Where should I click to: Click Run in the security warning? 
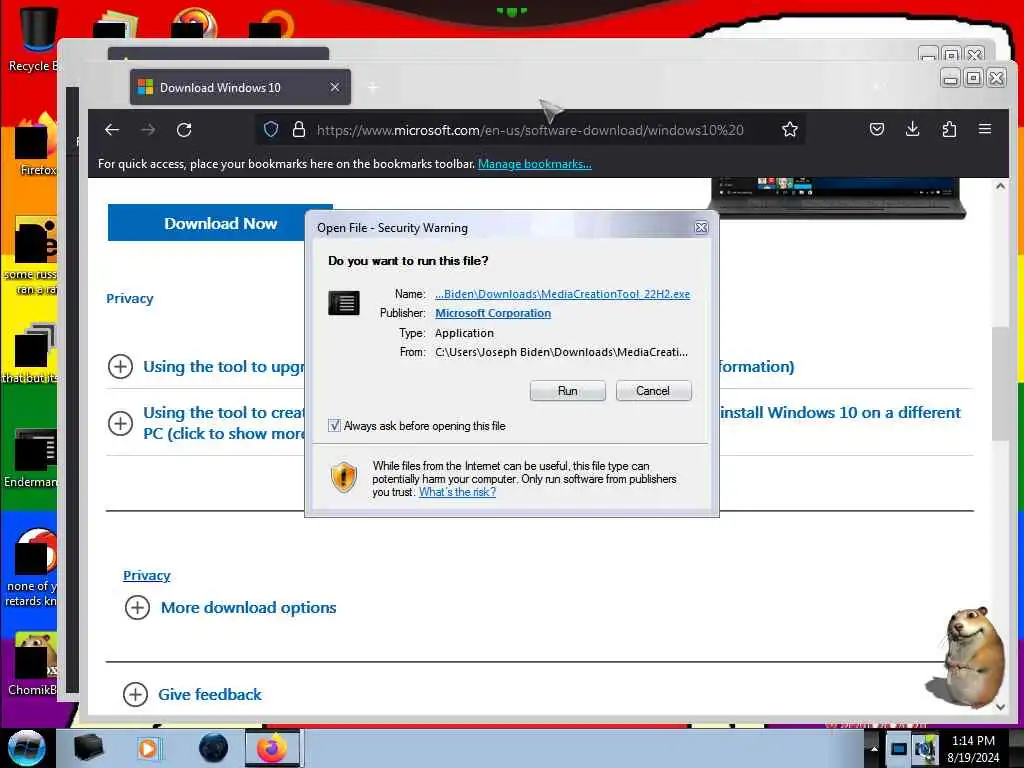click(x=568, y=391)
